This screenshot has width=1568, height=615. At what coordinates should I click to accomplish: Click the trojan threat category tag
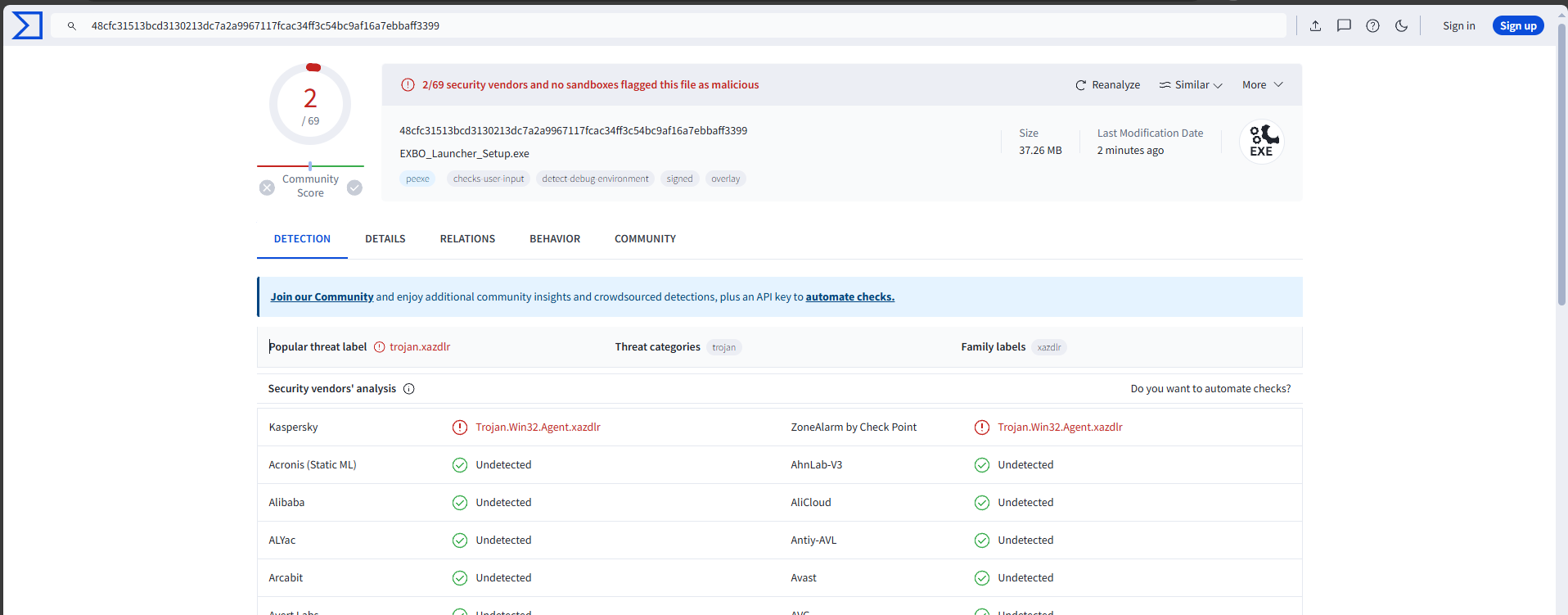click(723, 347)
